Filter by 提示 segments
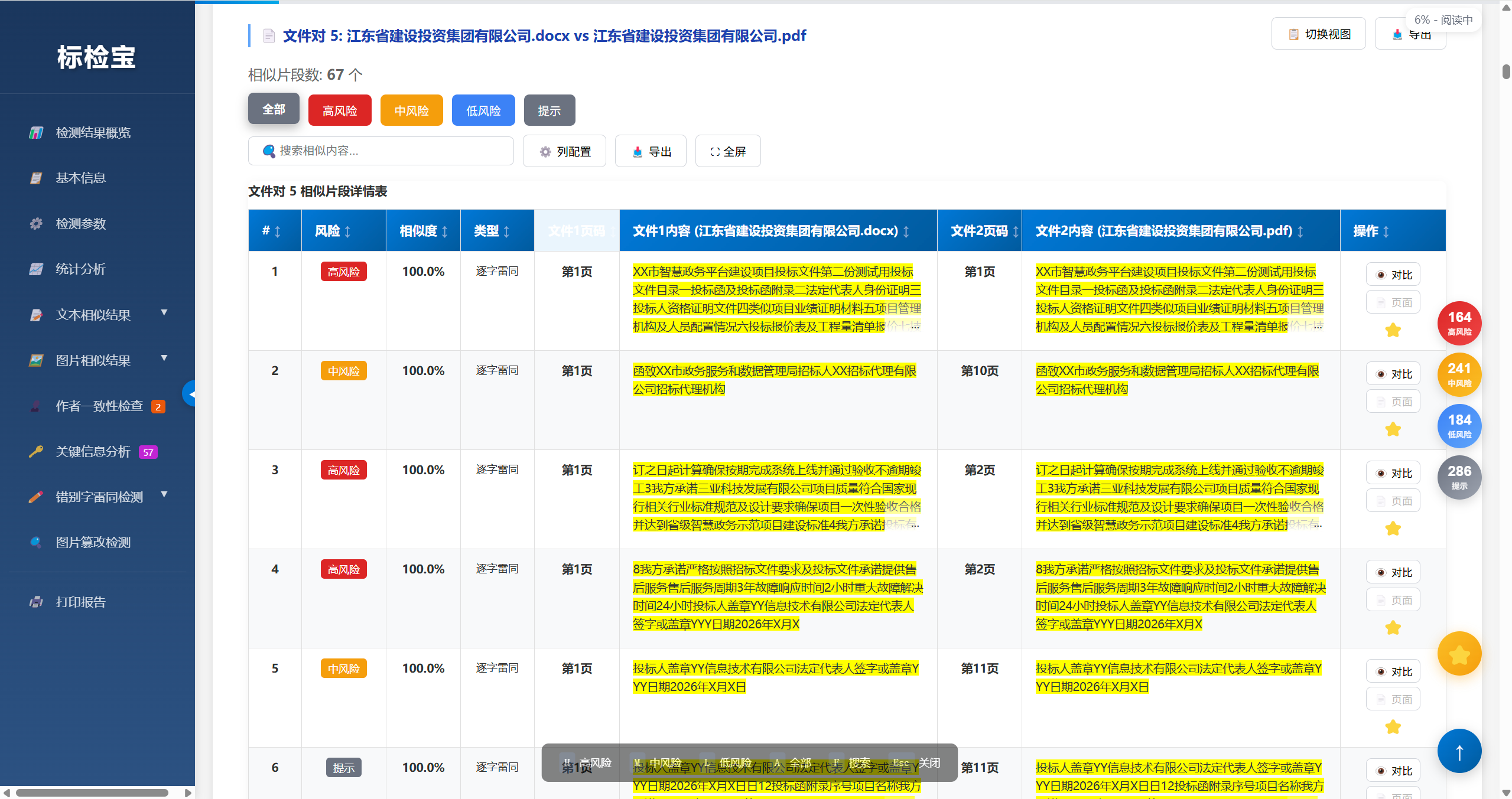Screen dimensions: 1512x799 click(x=549, y=110)
